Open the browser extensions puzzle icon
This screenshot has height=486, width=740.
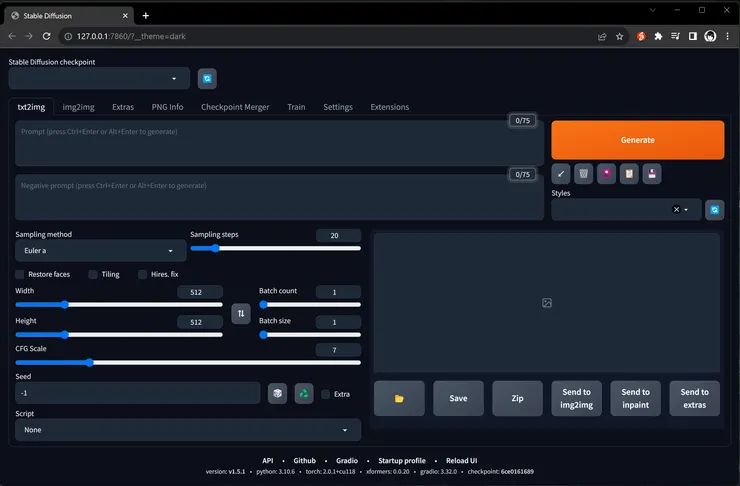point(658,36)
